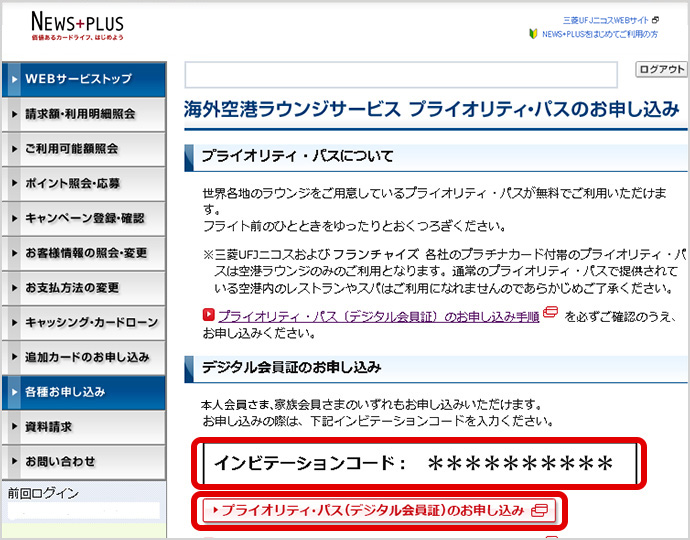The height and width of the screenshot is (540, 690).
Task: Click arrow icon beside WEBサービストップ
Action: (x=14, y=79)
